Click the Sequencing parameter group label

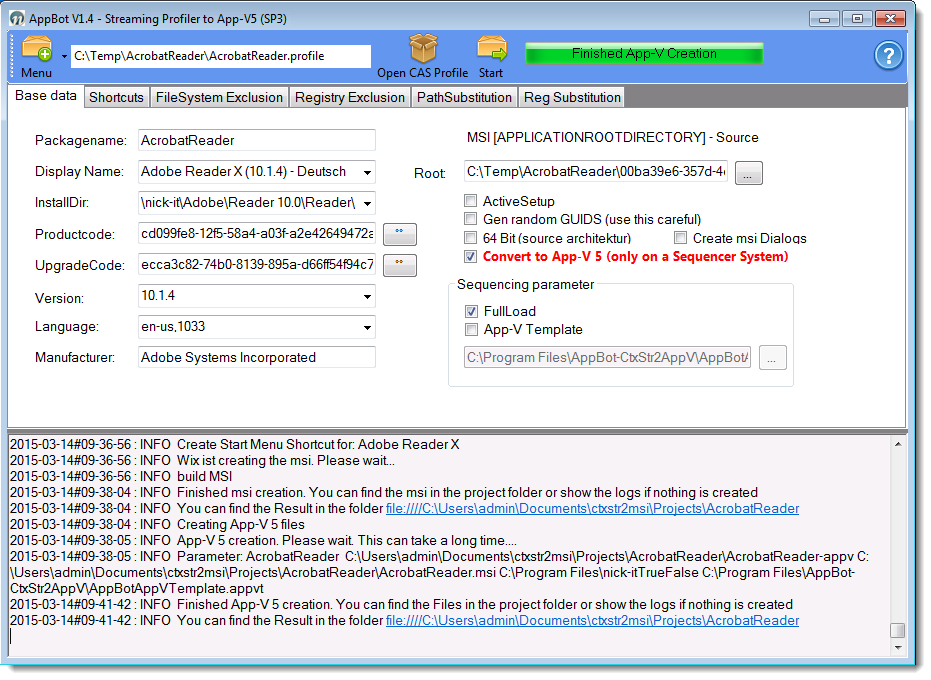click(525, 285)
